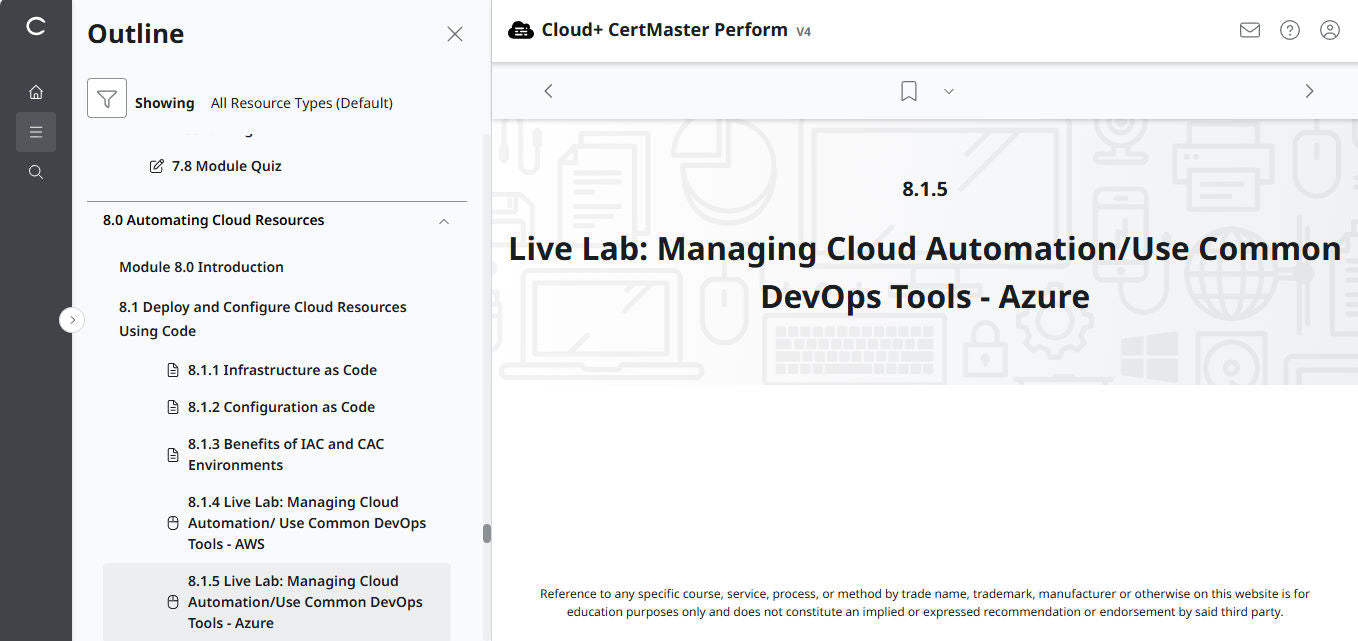Click the Outline panel scrollbar
1358x641 pixels.
[x=487, y=533]
